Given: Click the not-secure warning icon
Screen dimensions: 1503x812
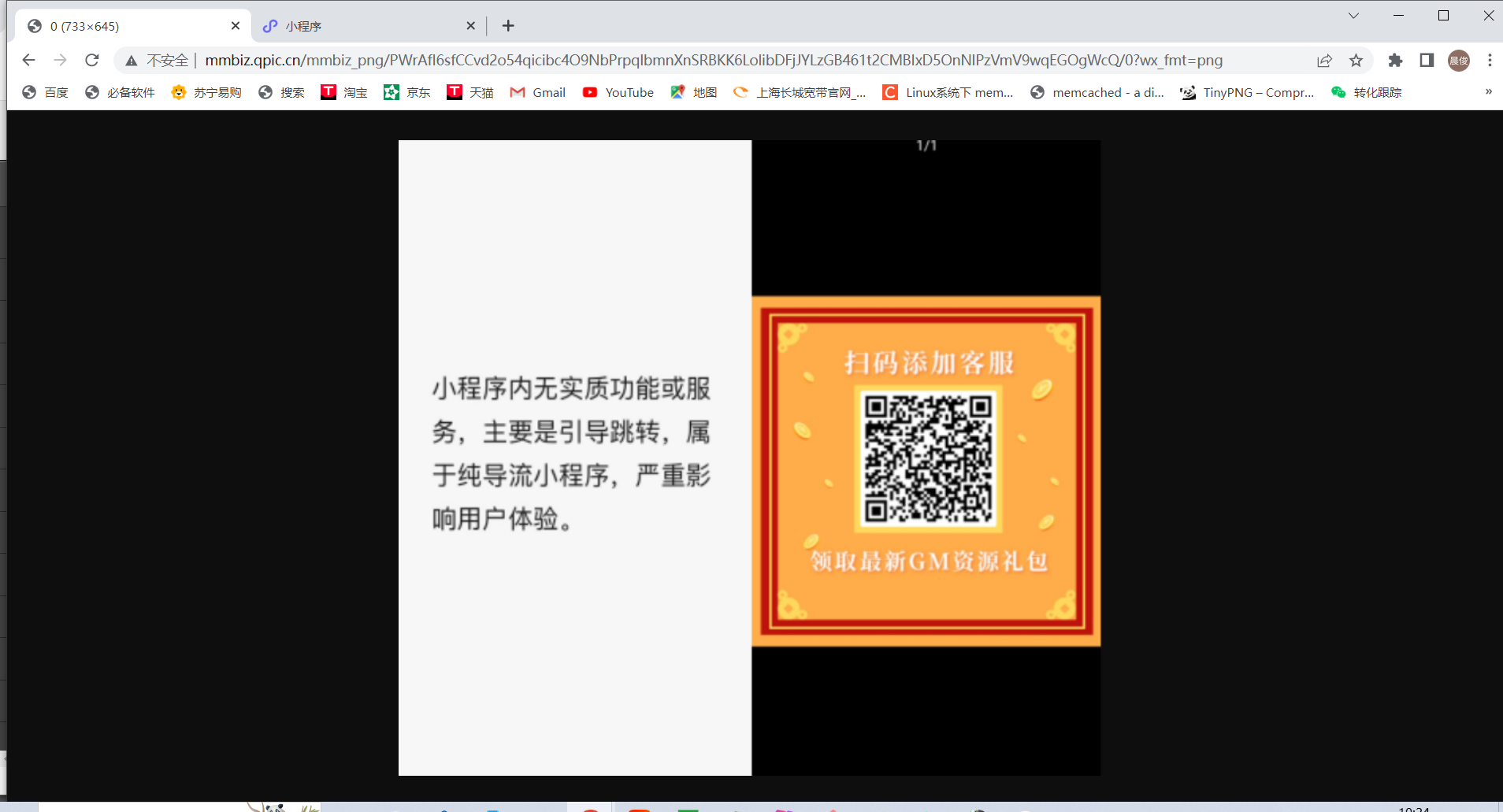Looking at the screenshot, I should coord(132,61).
